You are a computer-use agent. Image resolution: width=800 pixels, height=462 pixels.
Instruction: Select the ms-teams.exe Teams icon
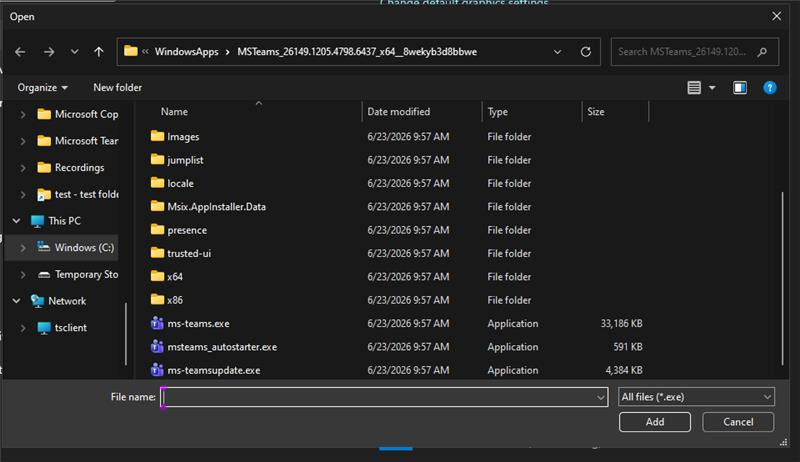157,323
